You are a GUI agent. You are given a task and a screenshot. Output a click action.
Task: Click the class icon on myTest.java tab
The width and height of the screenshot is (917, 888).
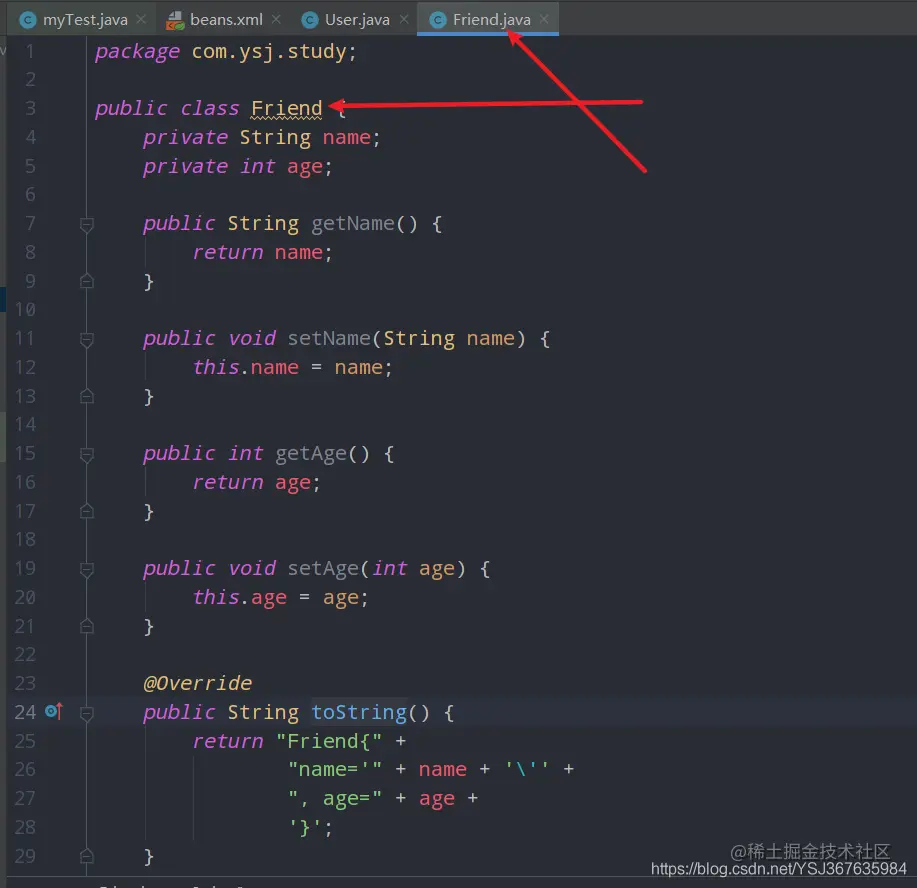(27, 20)
